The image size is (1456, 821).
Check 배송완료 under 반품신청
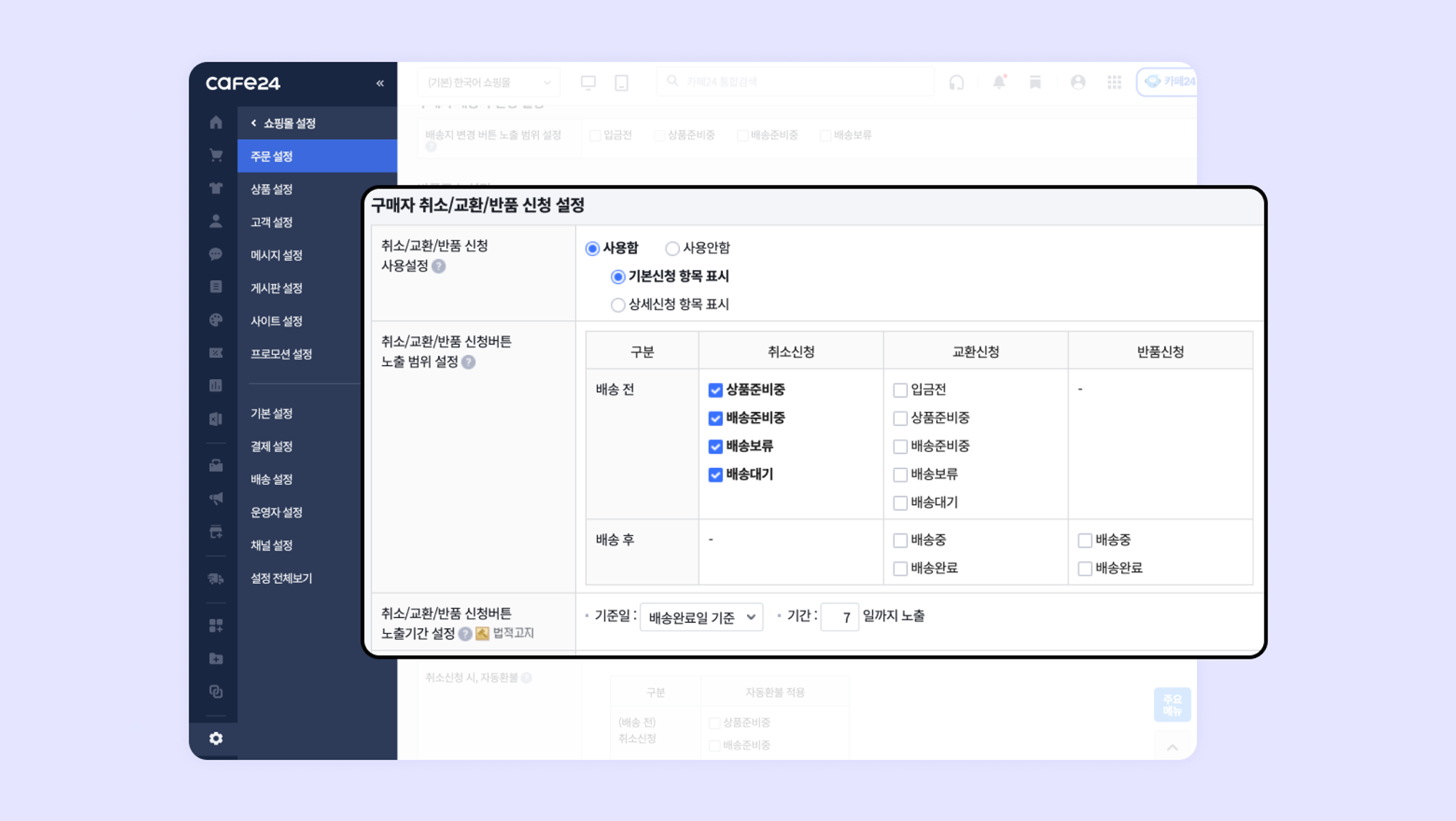coord(1085,568)
